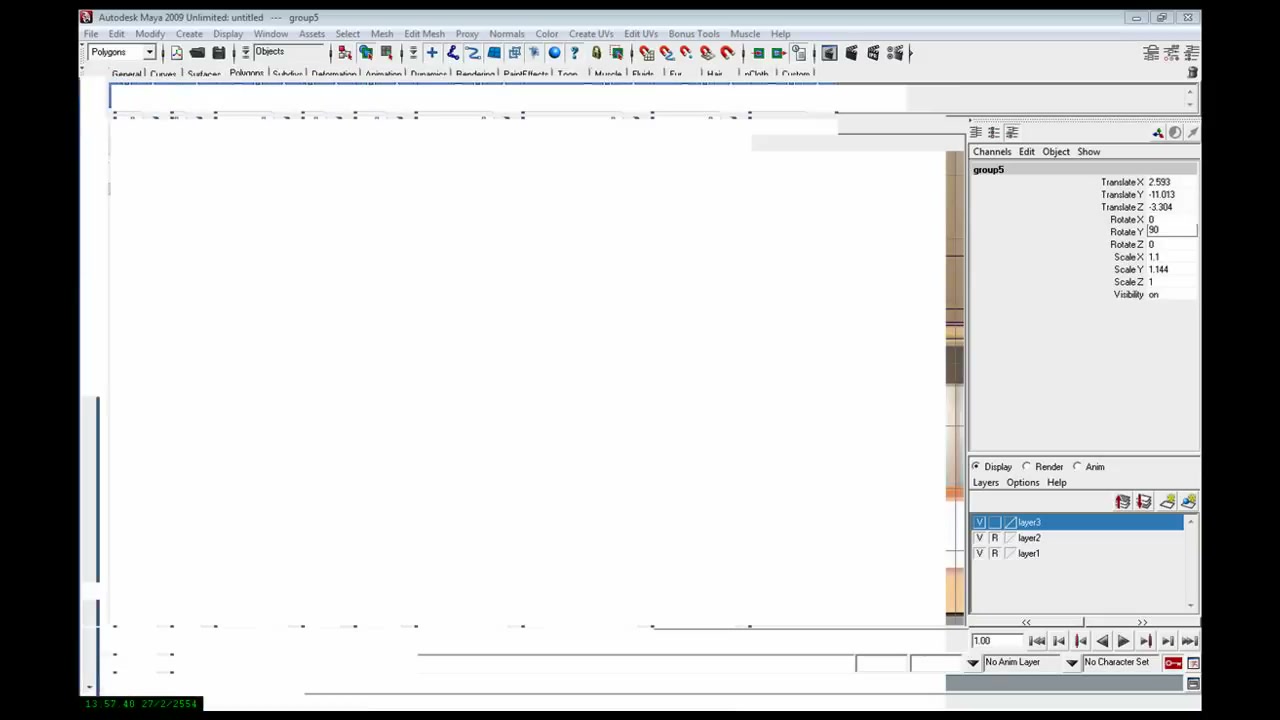1280x720 pixels.
Task: Open the Layers menu in Layer Editor
Action: (x=986, y=483)
